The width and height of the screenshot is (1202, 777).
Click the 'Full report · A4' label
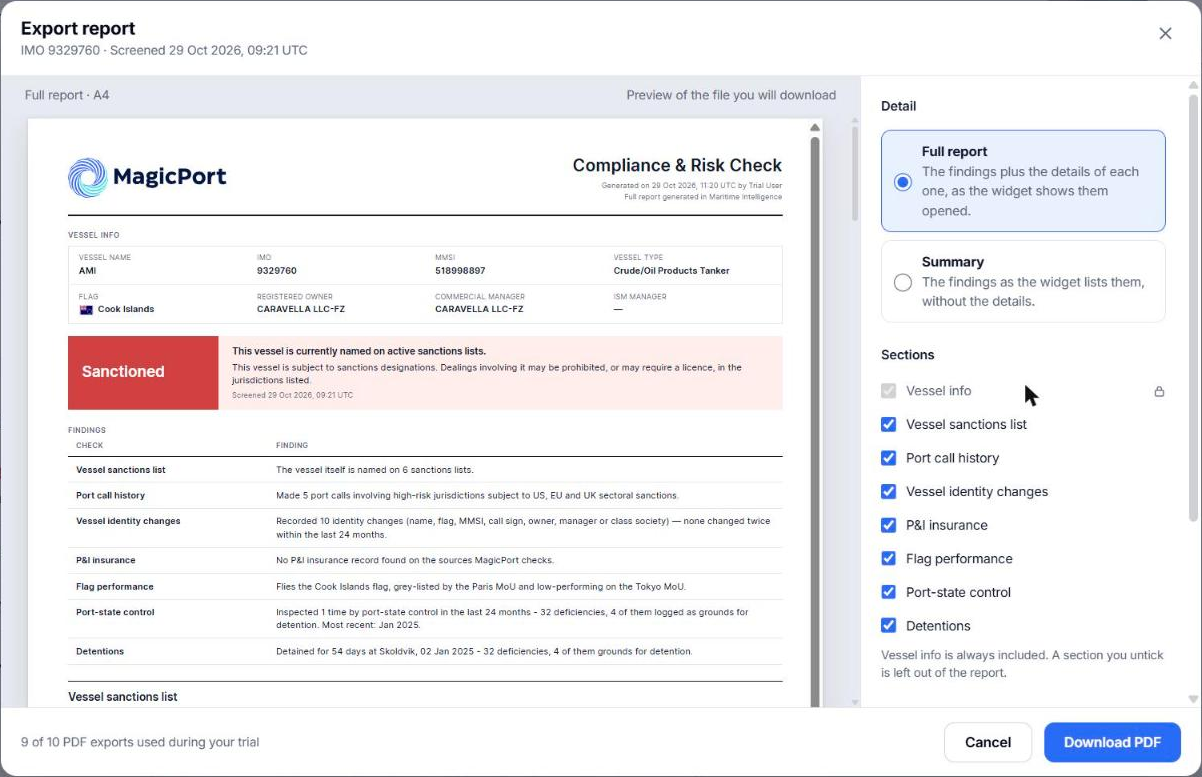pyautogui.click(x=67, y=95)
